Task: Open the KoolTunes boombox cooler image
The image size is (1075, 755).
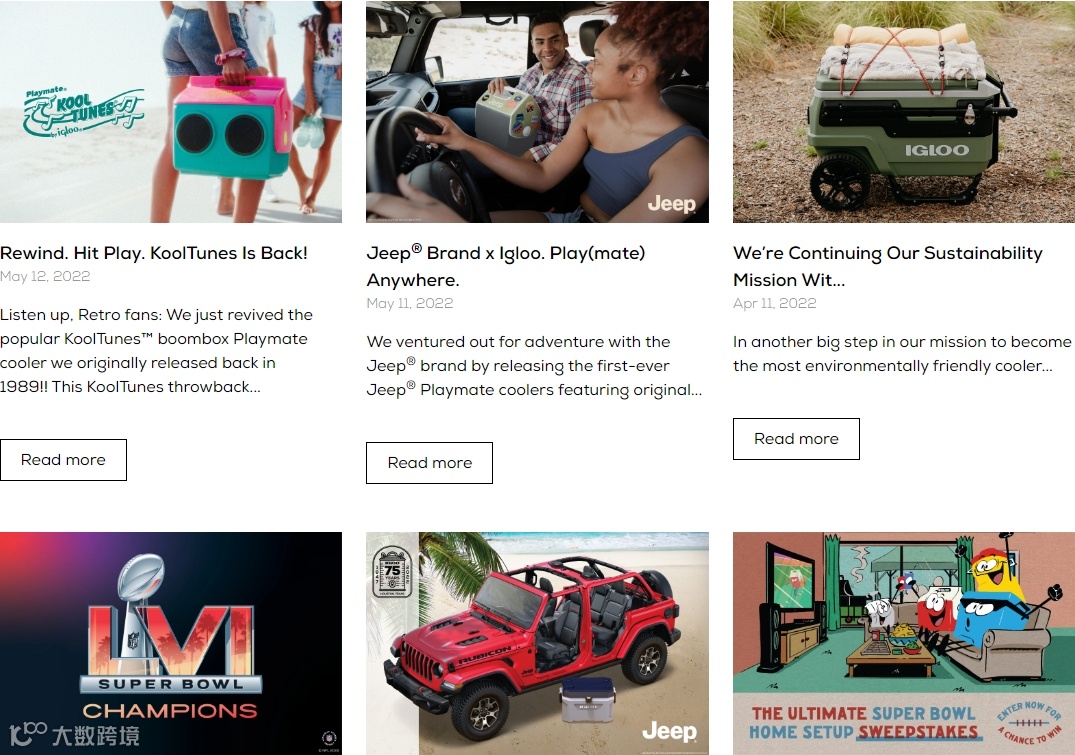Action: click(x=171, y=111)
